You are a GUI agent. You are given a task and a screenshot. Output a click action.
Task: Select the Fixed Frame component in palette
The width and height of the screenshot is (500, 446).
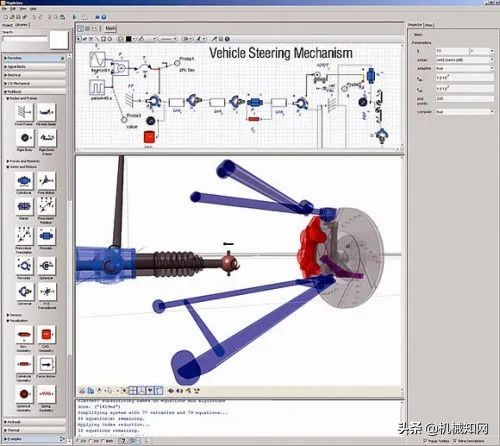point(24,112)
